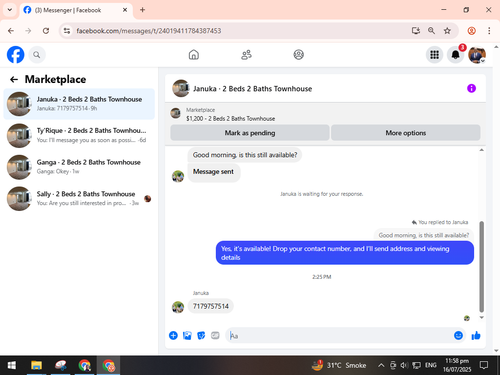Click the Facebook search magnifier icon
500x375 pixels.
click(37, 55)
